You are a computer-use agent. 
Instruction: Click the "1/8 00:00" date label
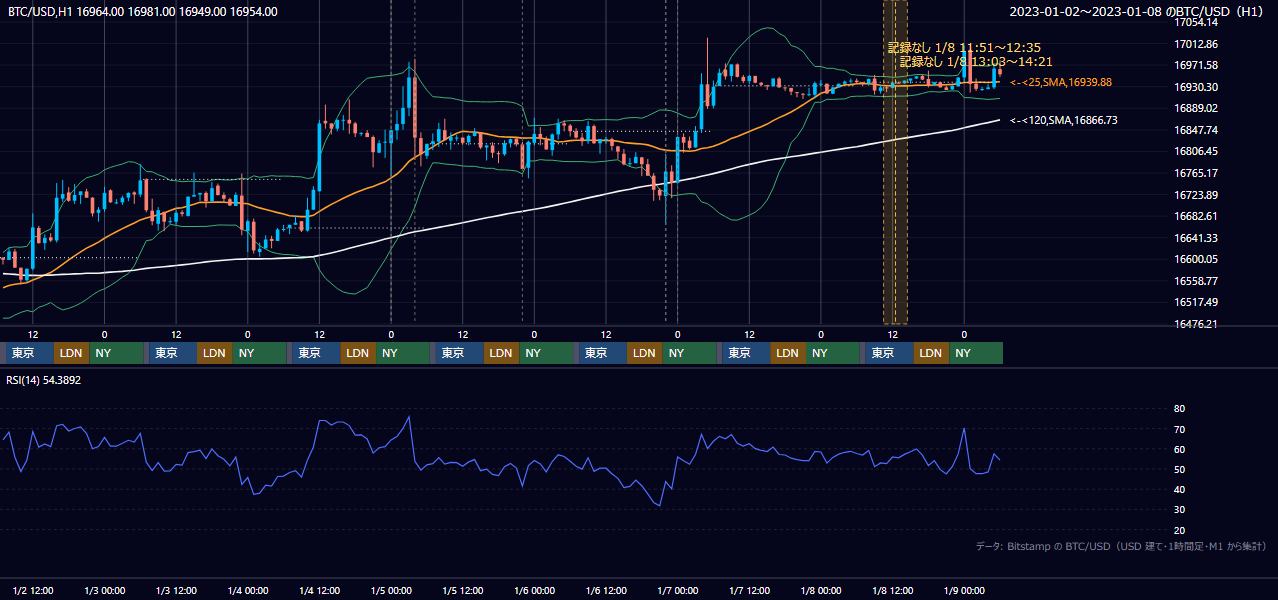(x=821, y=590)
